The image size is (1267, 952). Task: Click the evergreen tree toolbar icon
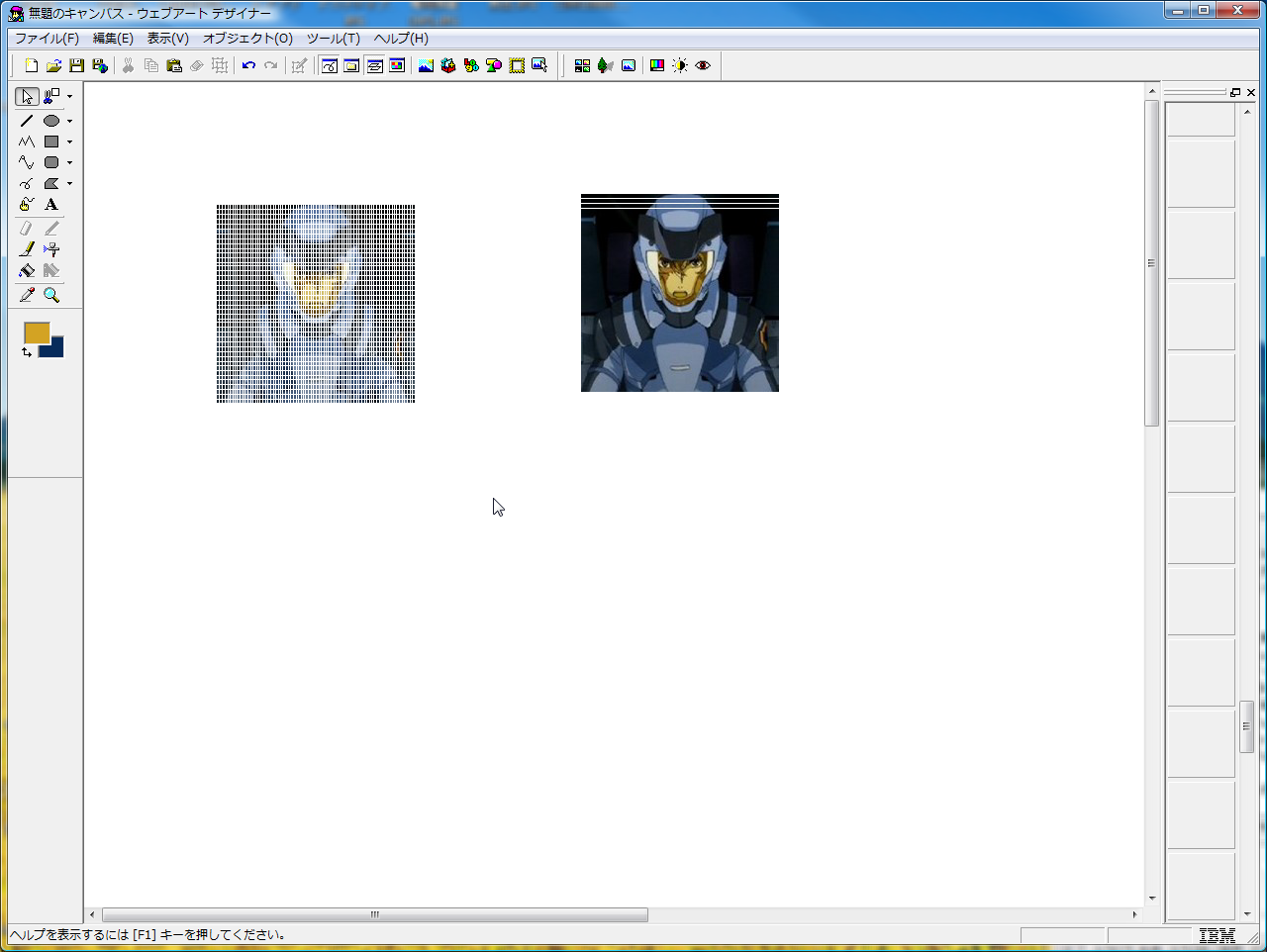tap(605, 65)
